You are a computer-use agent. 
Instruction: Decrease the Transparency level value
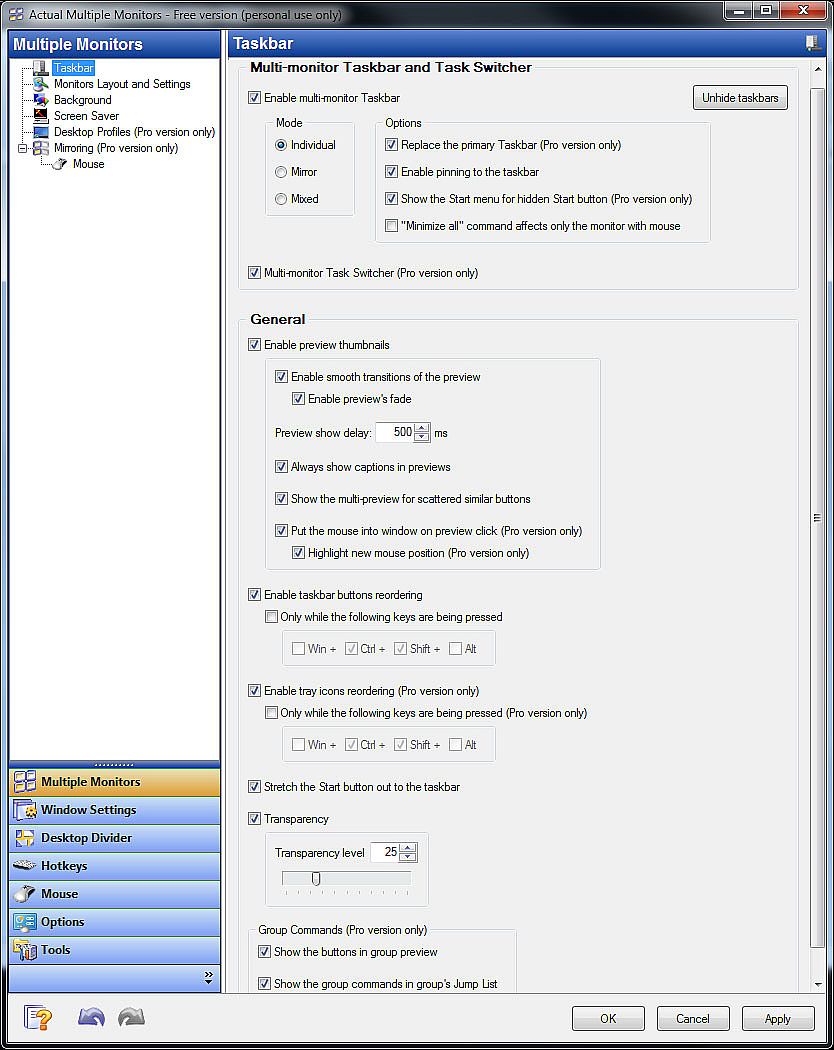[408, 857]
